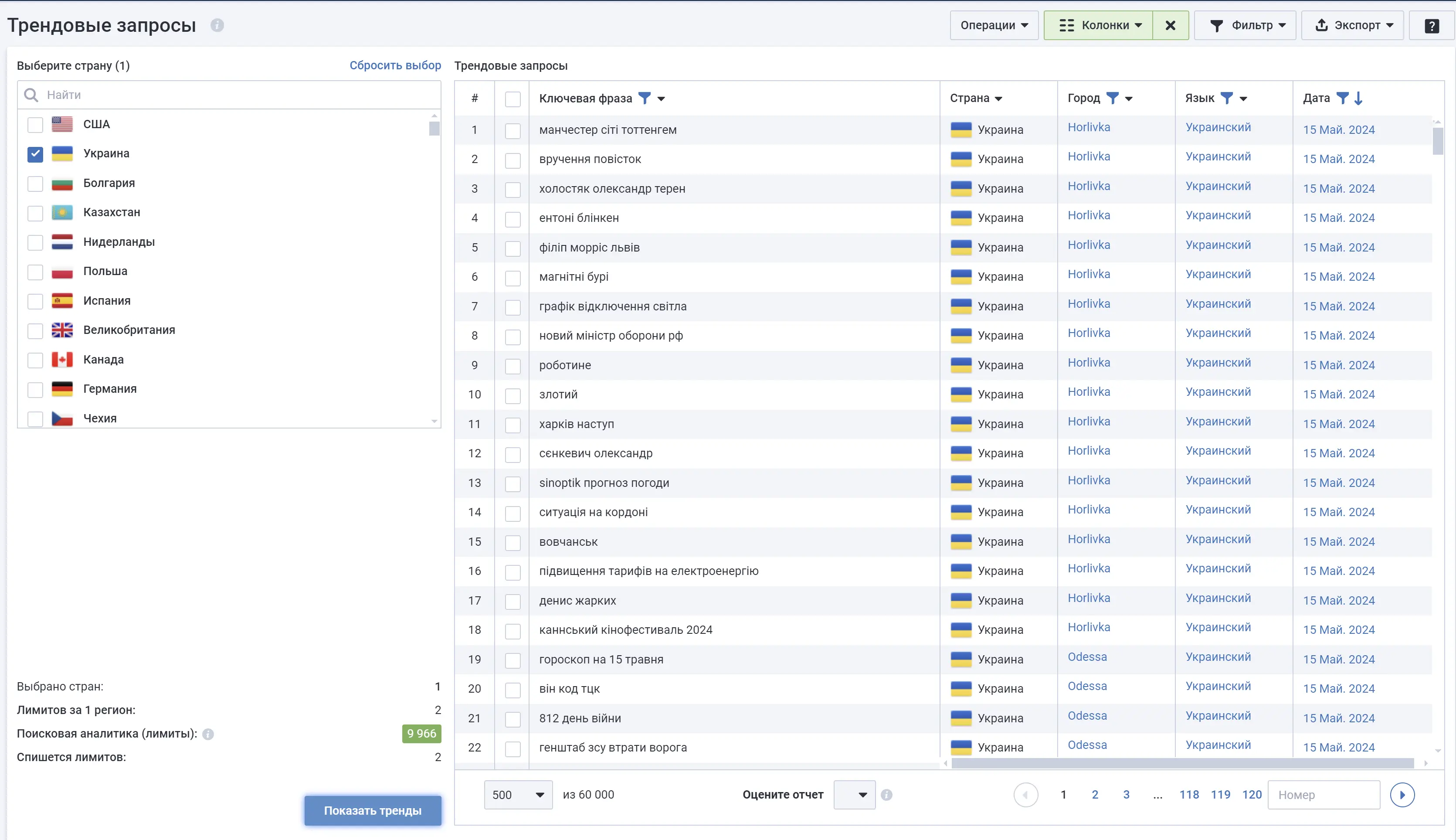1456x840 pixels.
Task: Close the Колонки panel with X
Action: [1170, 25]
